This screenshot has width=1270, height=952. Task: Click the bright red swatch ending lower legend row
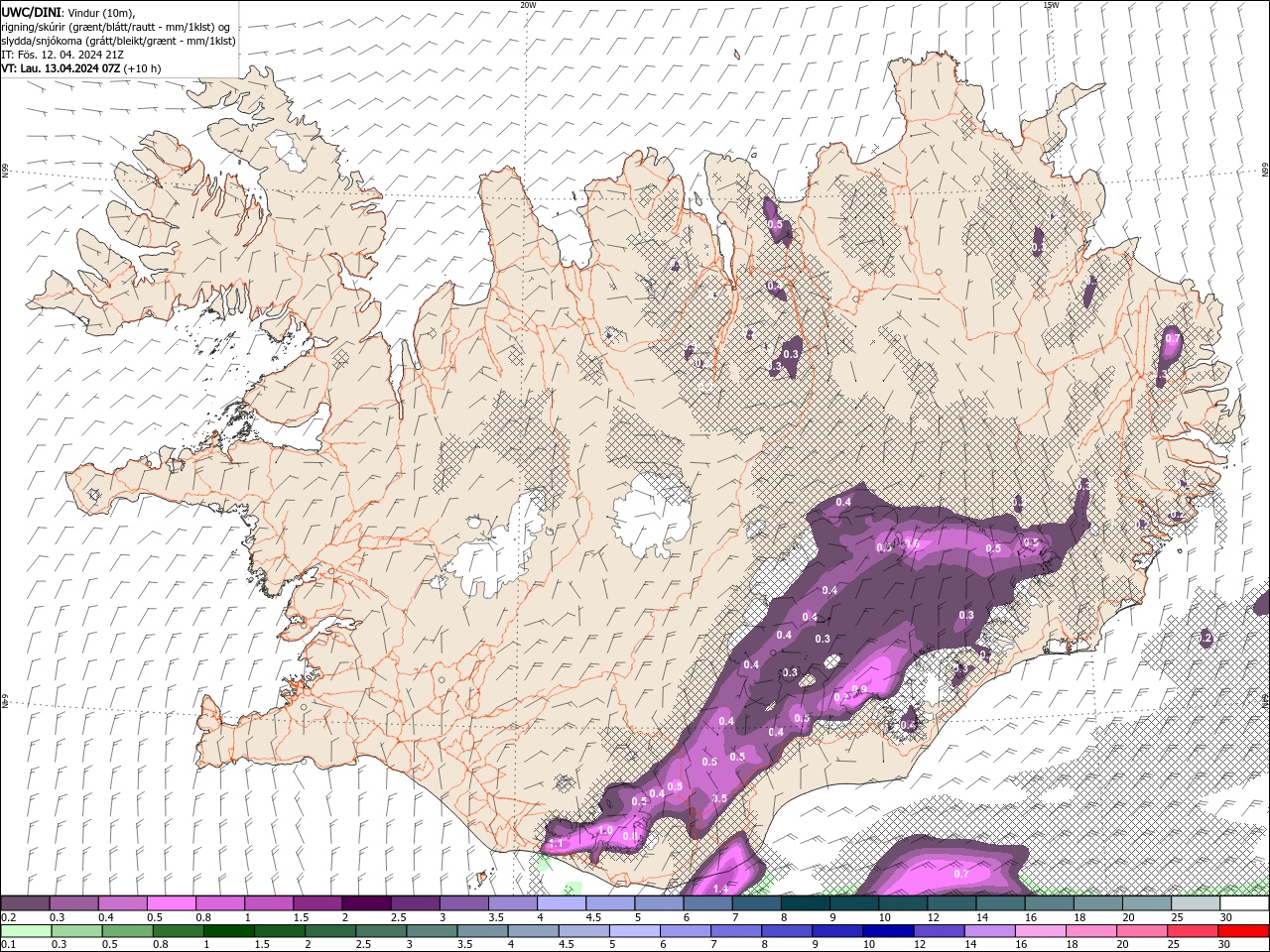1243,931
